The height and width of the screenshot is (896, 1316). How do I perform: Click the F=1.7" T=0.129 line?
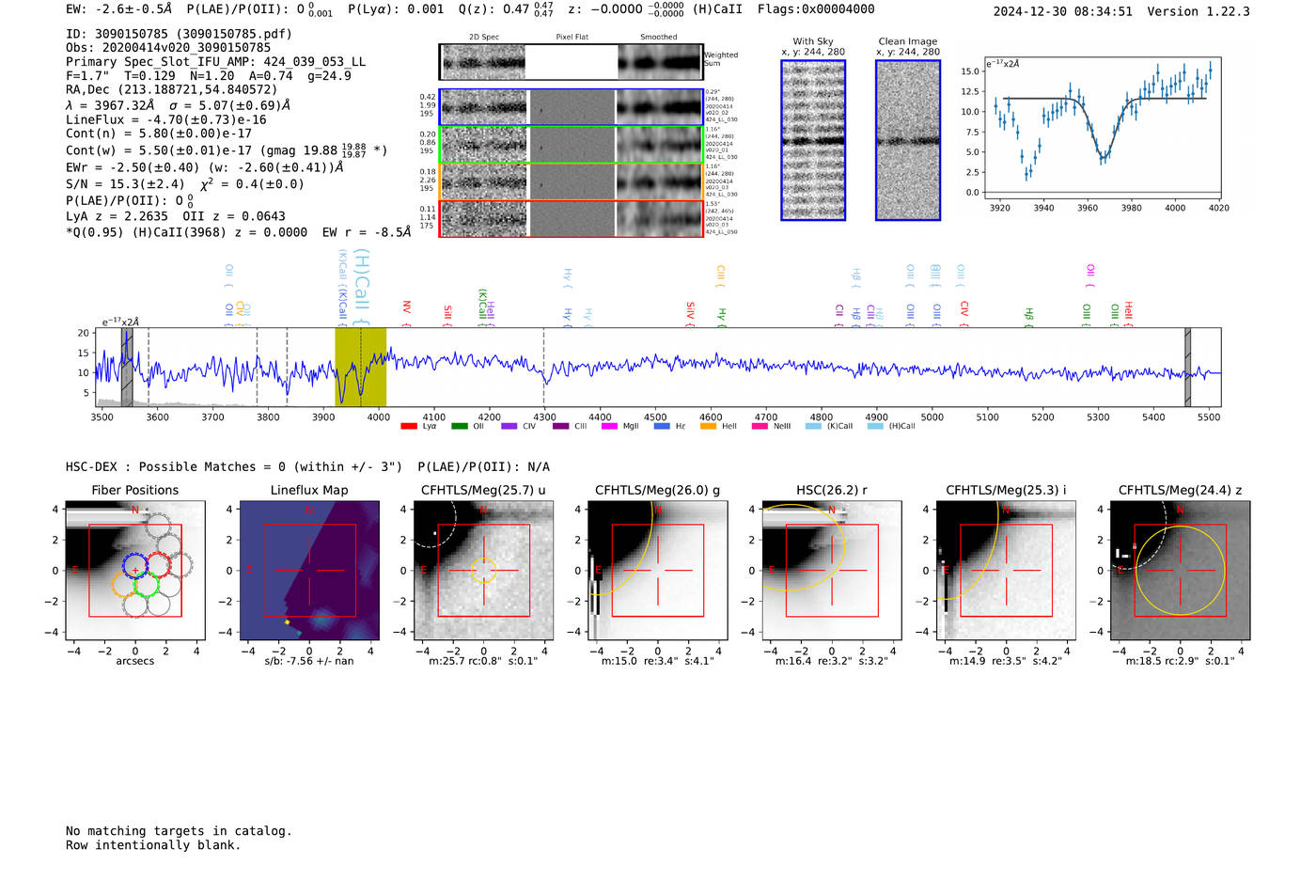point(209,75)
